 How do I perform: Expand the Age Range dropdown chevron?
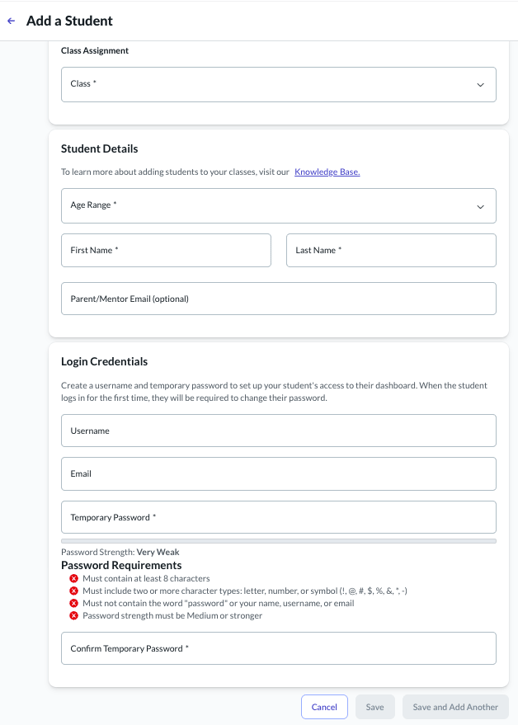(x=481, y=207)
